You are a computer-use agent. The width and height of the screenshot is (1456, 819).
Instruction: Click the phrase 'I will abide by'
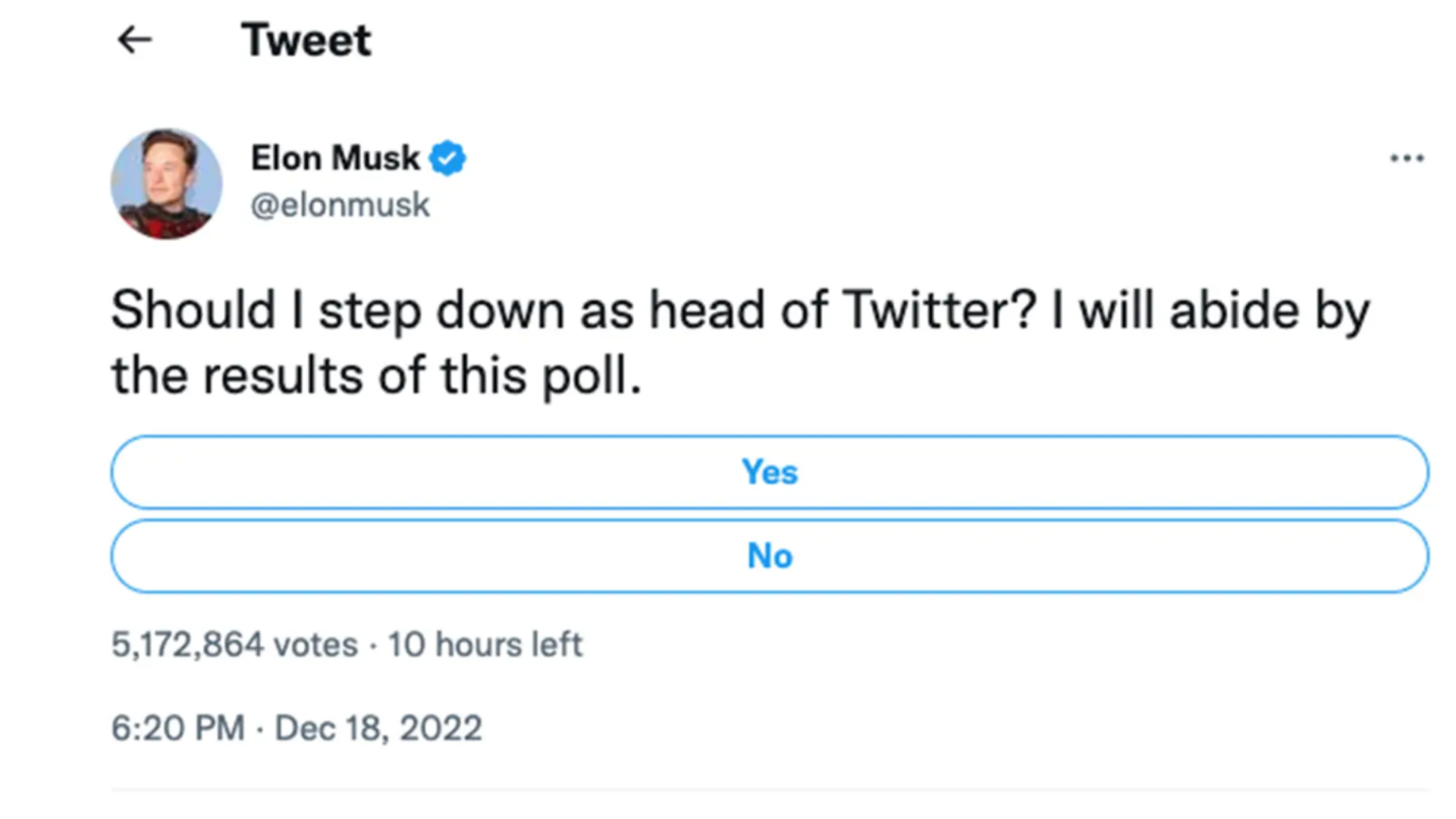click(1210, 311)
